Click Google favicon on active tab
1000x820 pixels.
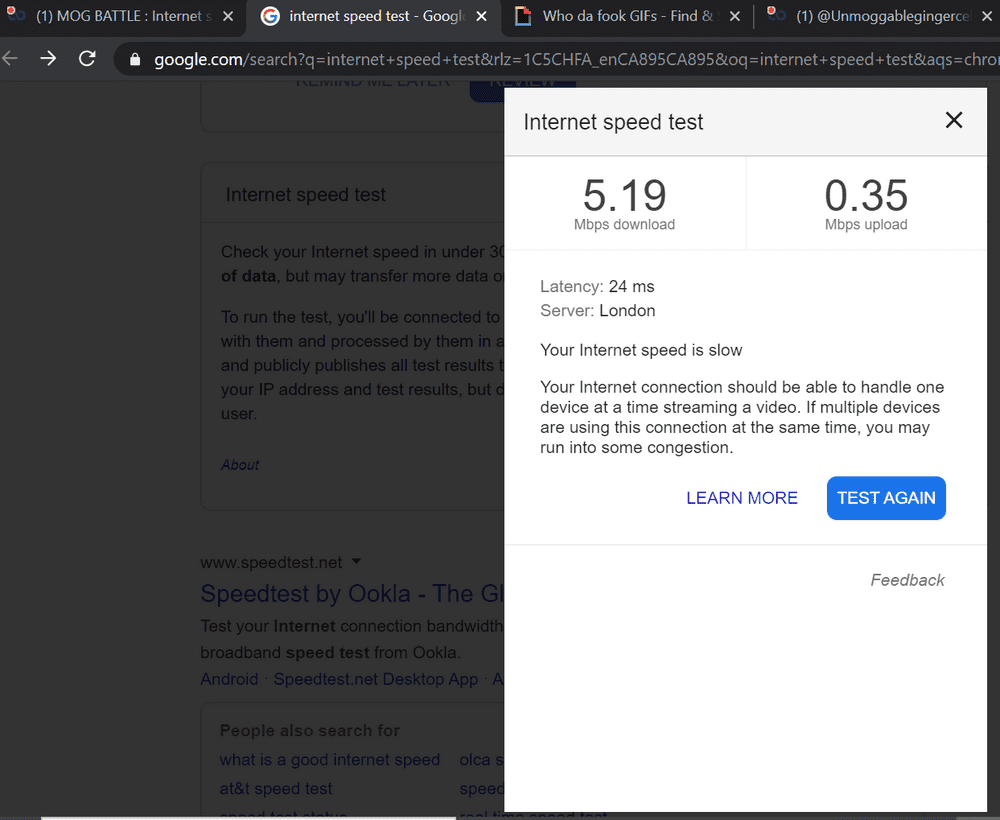coord(270,16)
